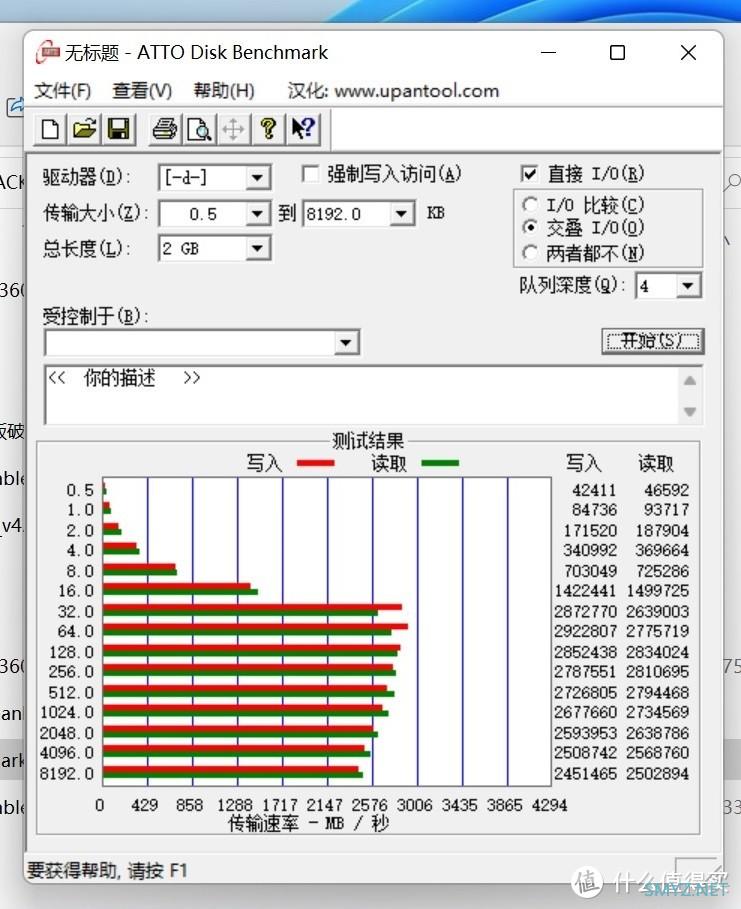Select the 交叠 I/O(O) radio button
This screenshot has height=909, width=741.
tap(529, 228)
